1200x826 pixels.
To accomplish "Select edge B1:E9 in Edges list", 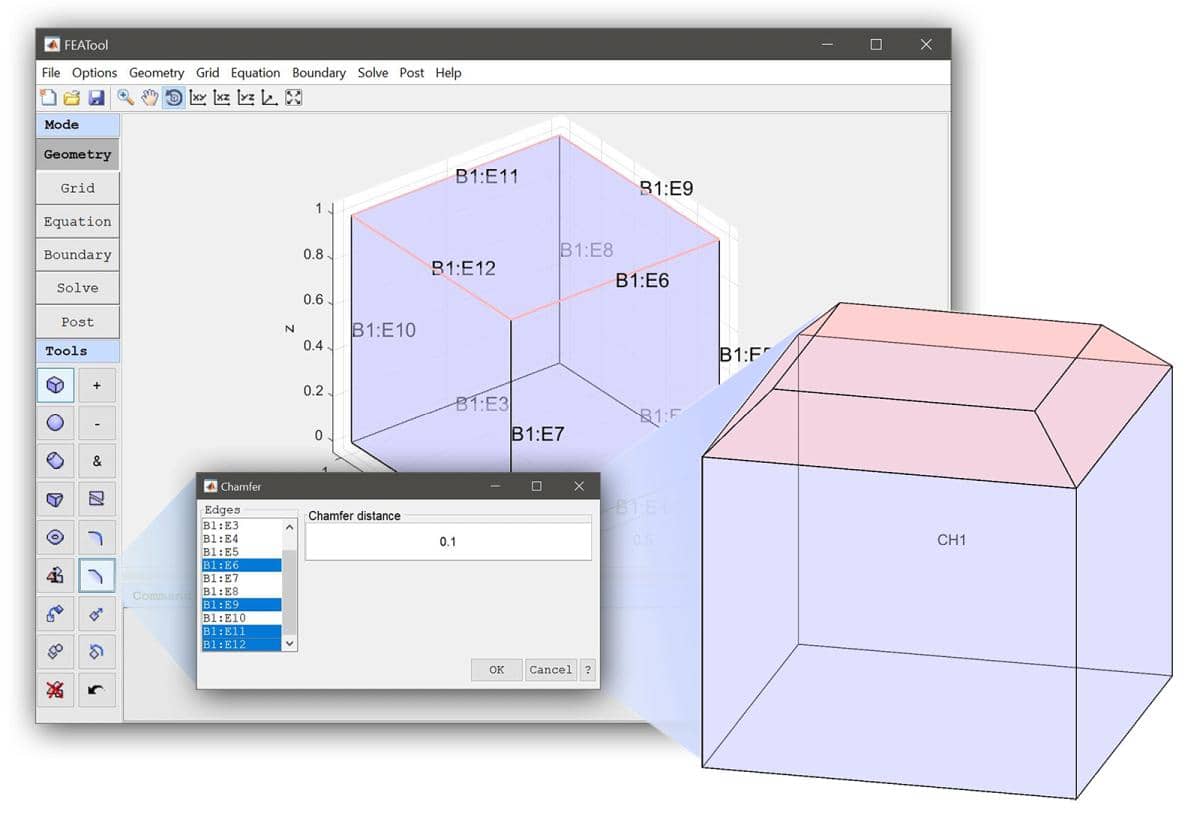I will point(241,605).
